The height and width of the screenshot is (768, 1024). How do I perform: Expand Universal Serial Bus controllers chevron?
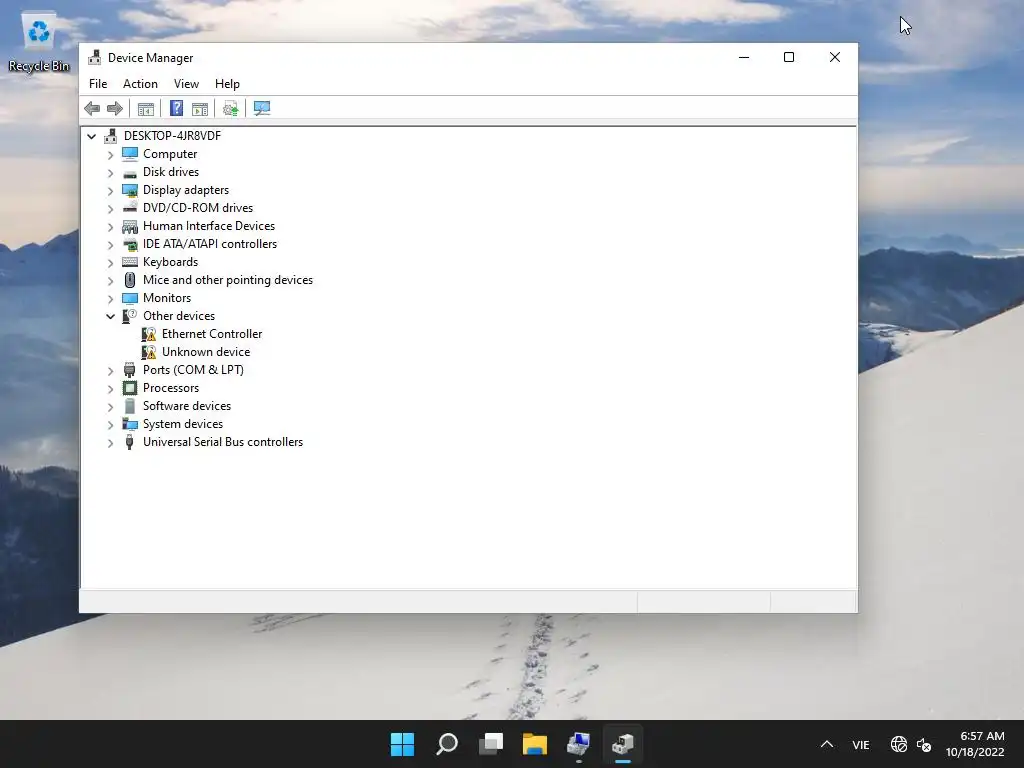[x=110, y=443]
